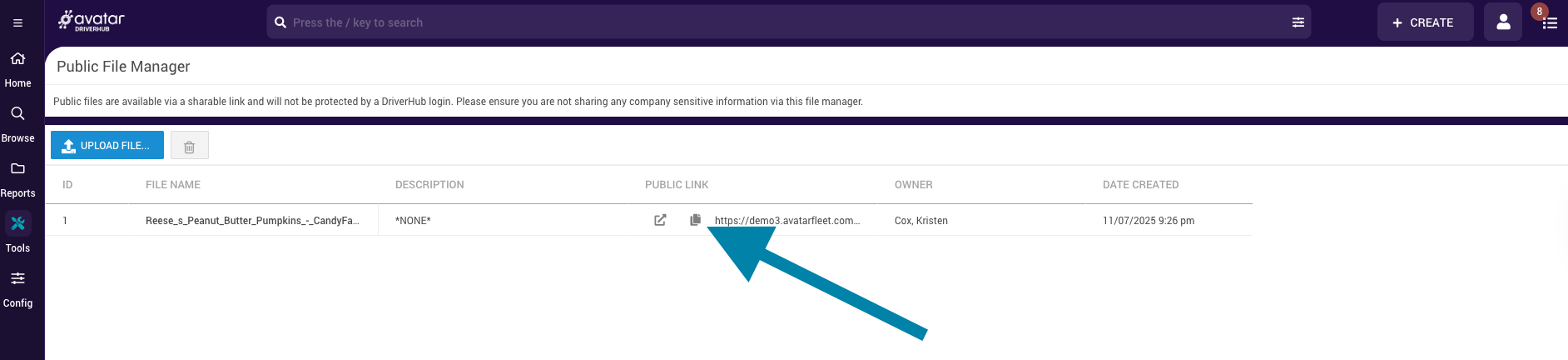Copy the public link to clipboard
1568x360 pixels.
[695, 220]
